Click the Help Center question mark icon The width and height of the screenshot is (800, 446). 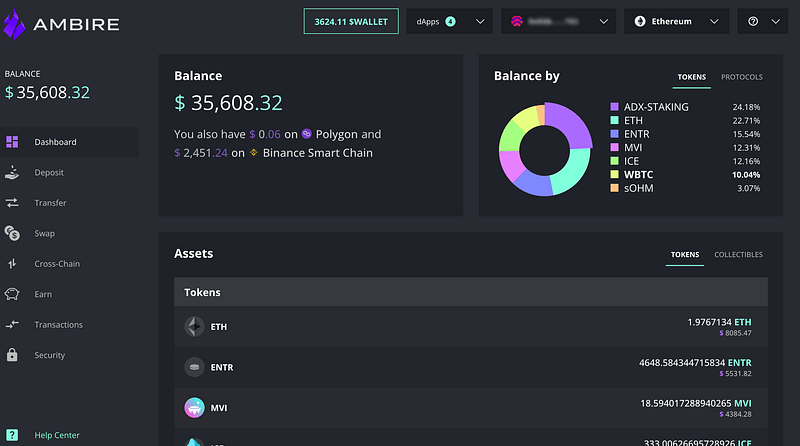12,435
